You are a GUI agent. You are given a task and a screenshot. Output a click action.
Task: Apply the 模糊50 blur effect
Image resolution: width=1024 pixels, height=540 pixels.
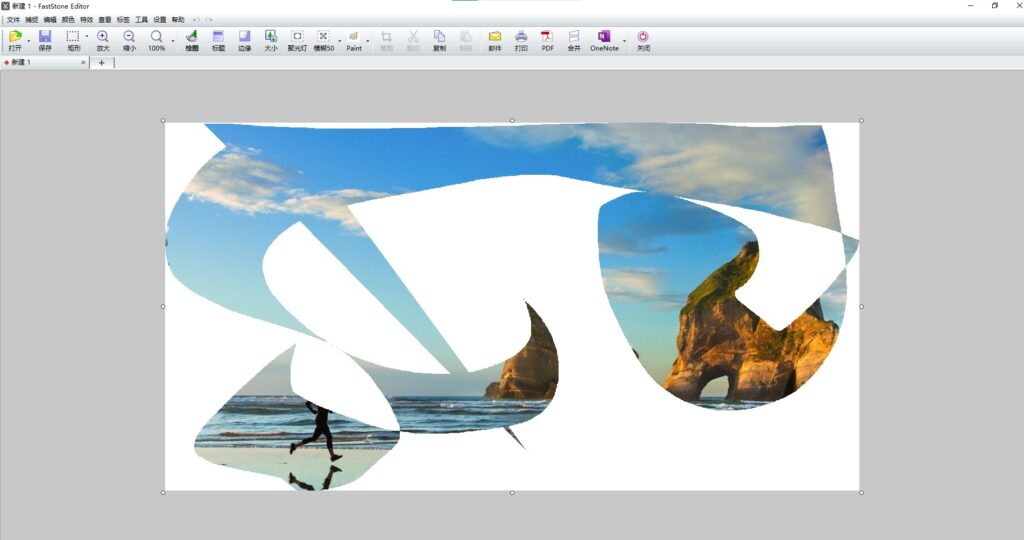tap(323, 40)
